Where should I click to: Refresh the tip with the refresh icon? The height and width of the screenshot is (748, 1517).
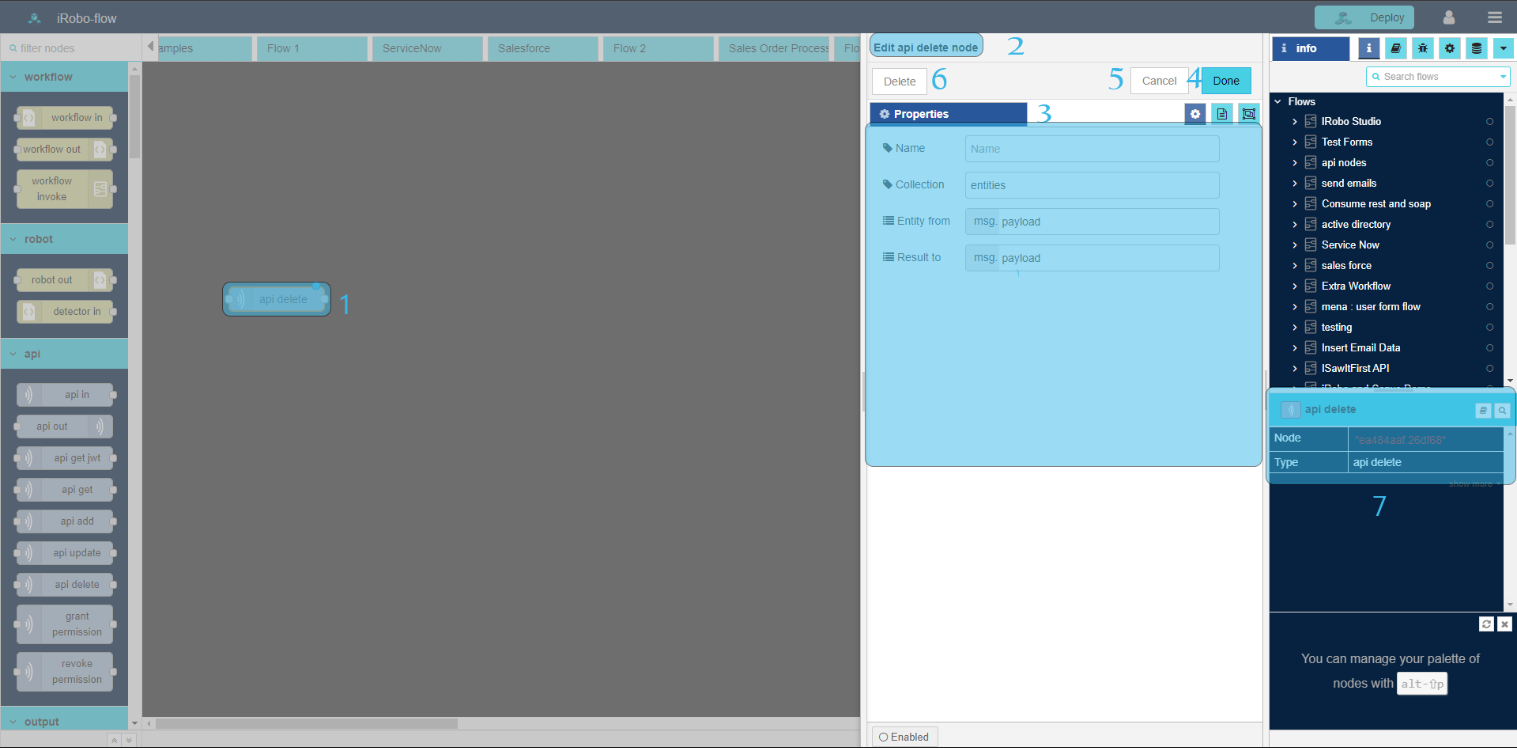click(x=1486, y=624)
